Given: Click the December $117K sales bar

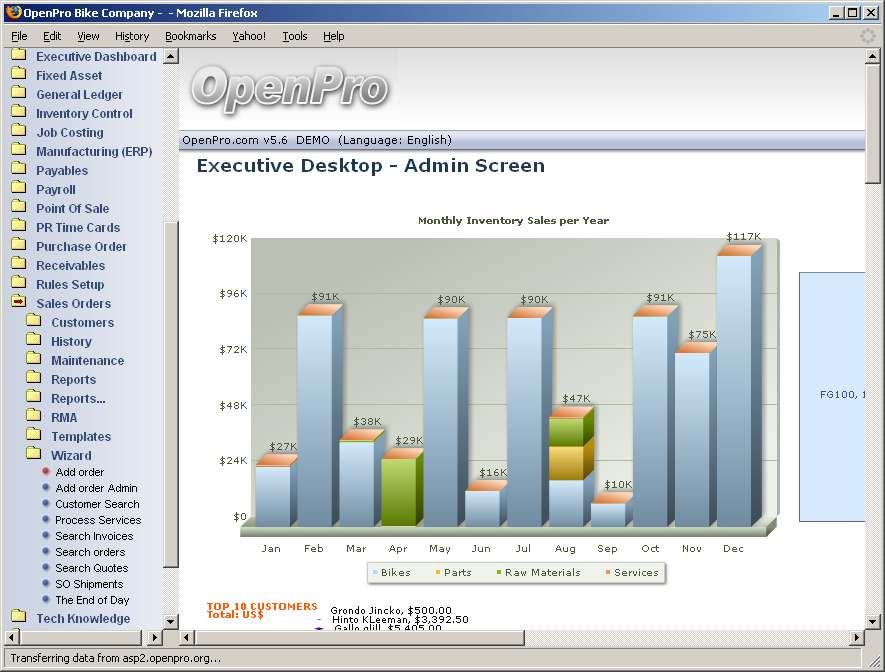Looking at the screenshot, I should click(x=734, y=390).
